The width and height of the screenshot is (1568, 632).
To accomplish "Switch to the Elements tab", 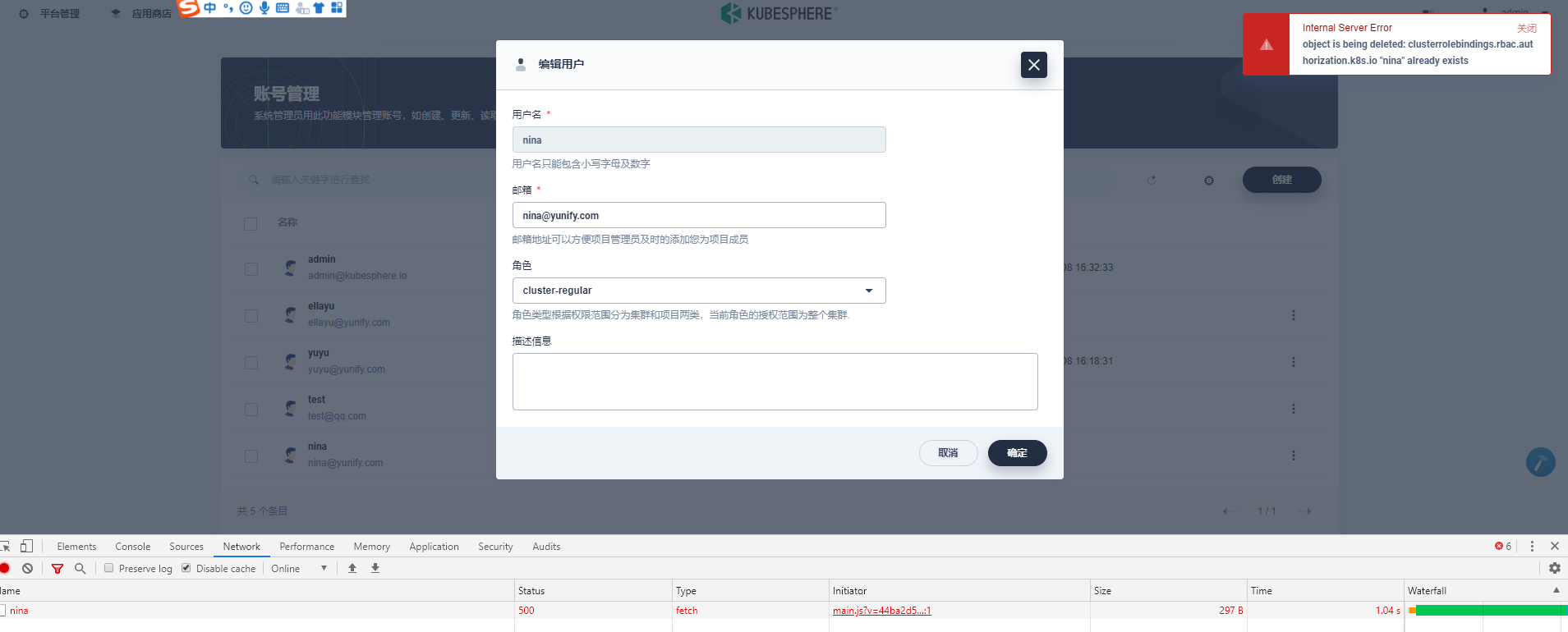I will [76, 547].
